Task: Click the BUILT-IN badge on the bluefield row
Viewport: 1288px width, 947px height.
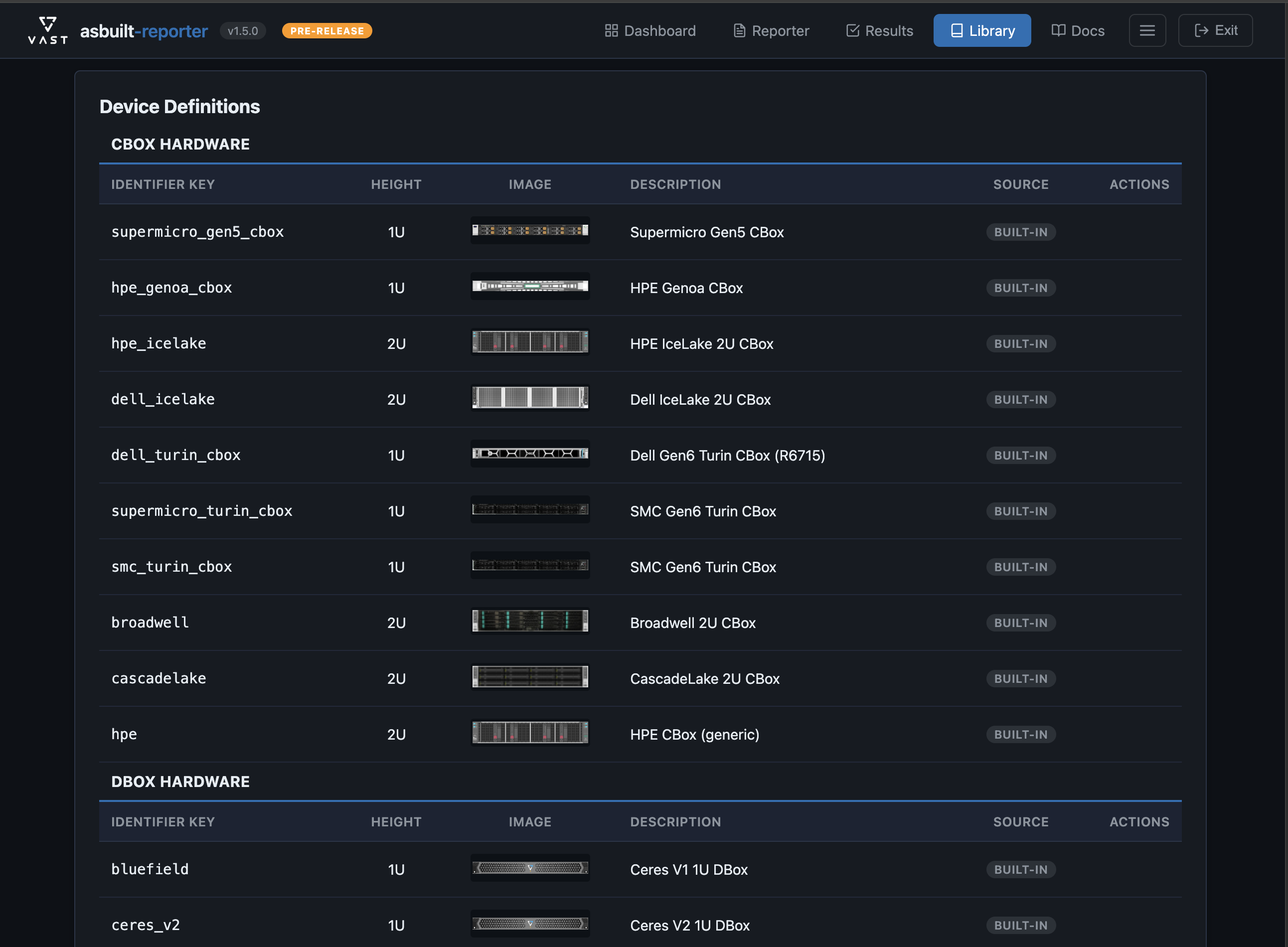Action: pyautogui.click(x=1020, y=869)
